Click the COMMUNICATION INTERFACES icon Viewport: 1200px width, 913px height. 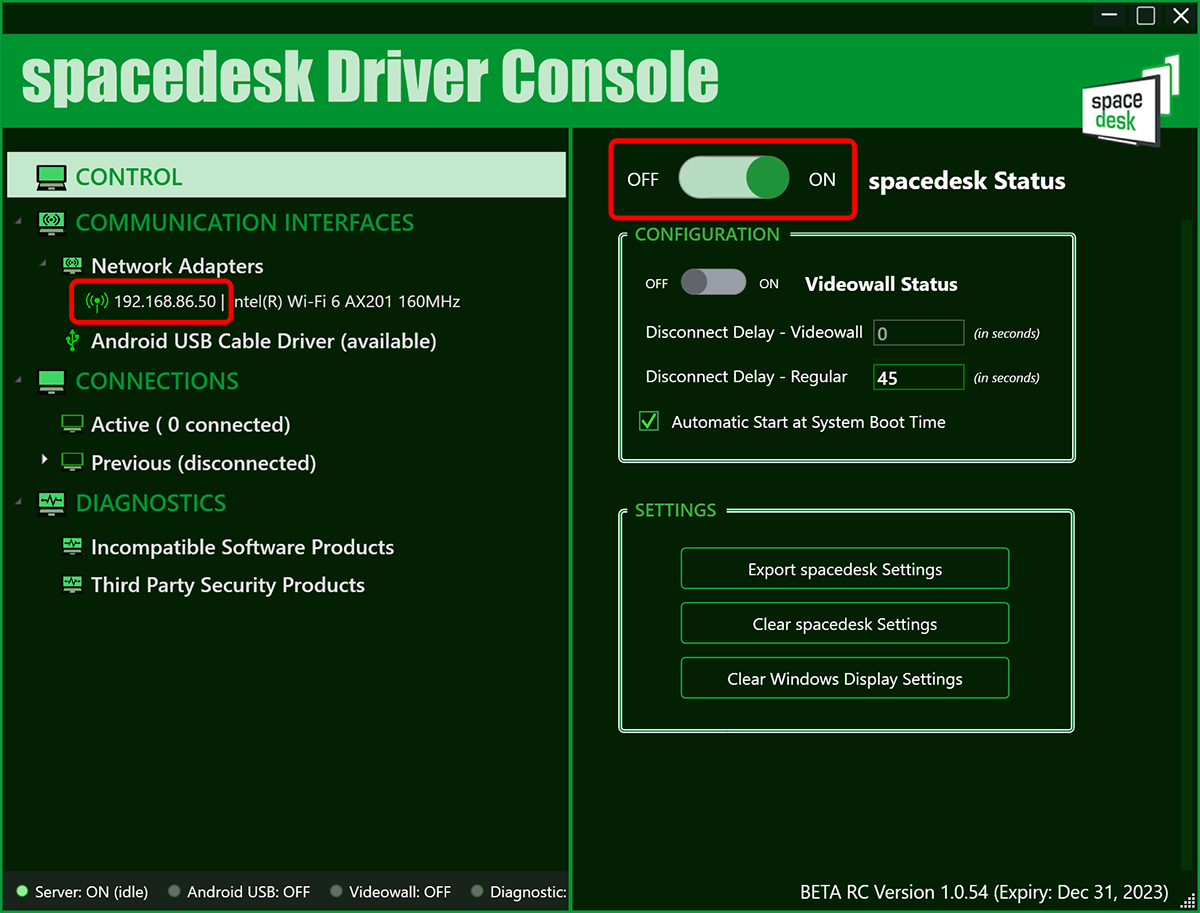pyautogui.click(x=51, y=223)
